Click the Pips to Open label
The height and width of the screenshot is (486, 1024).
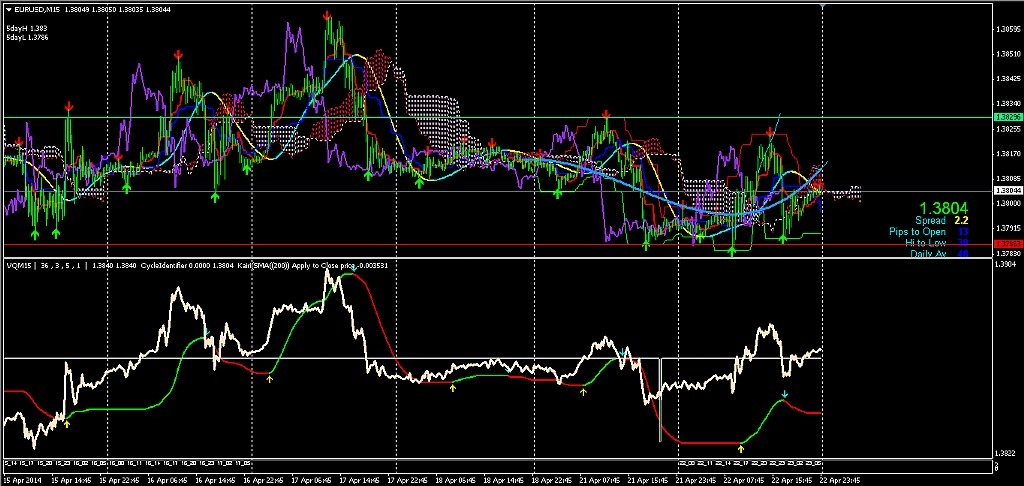click(x=917, y=232)
